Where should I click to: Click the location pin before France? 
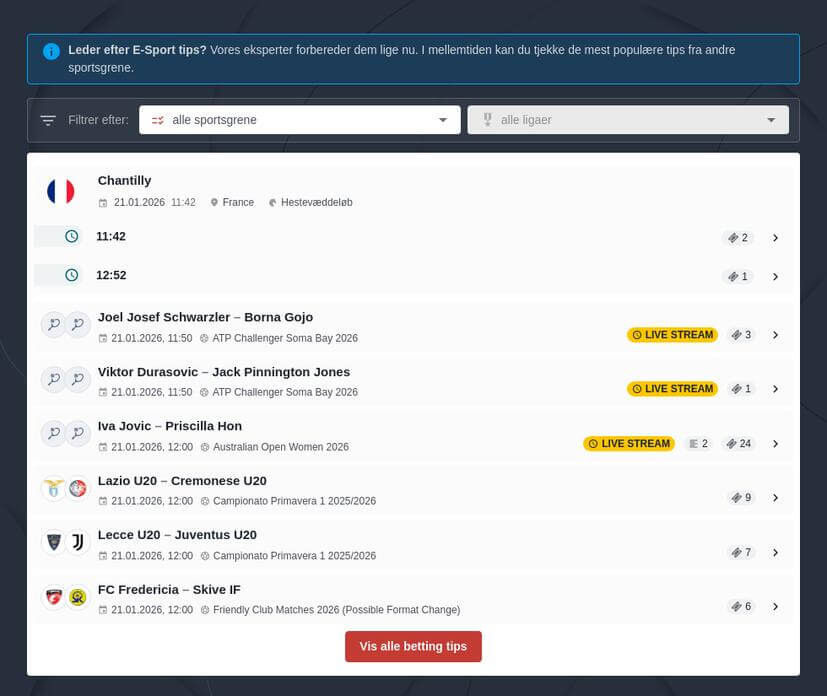(x=214, y=202)
